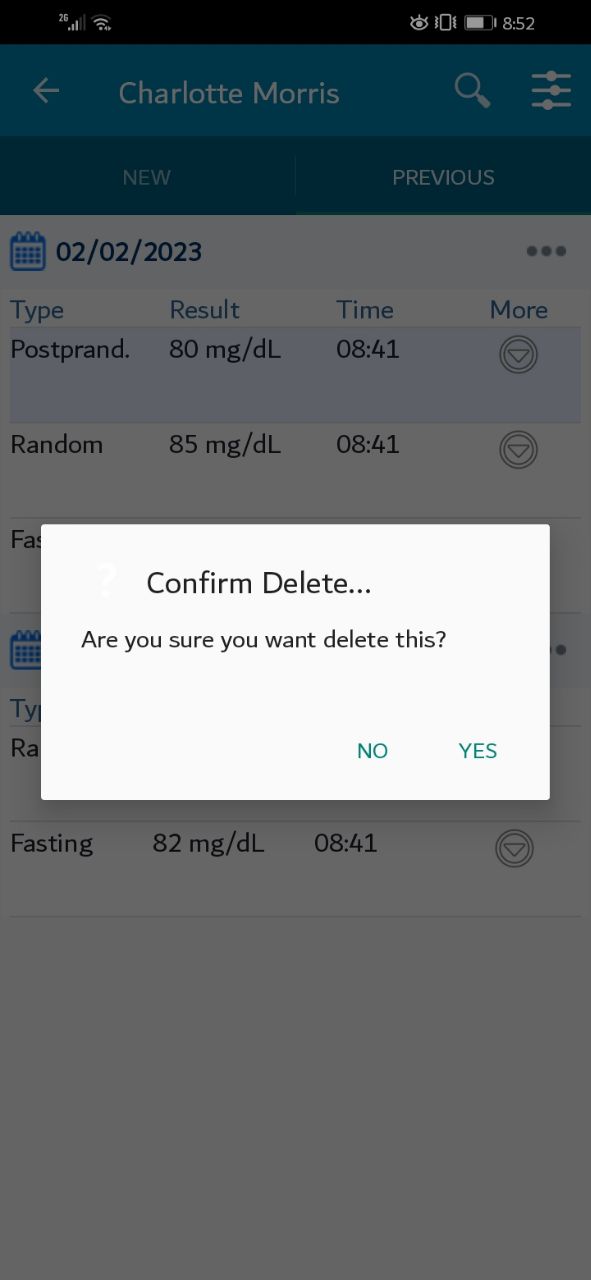Expand More options for Fasting 82 mg/dL
The width and height of the screenshot is (591, 1280).
click(514, 848)
